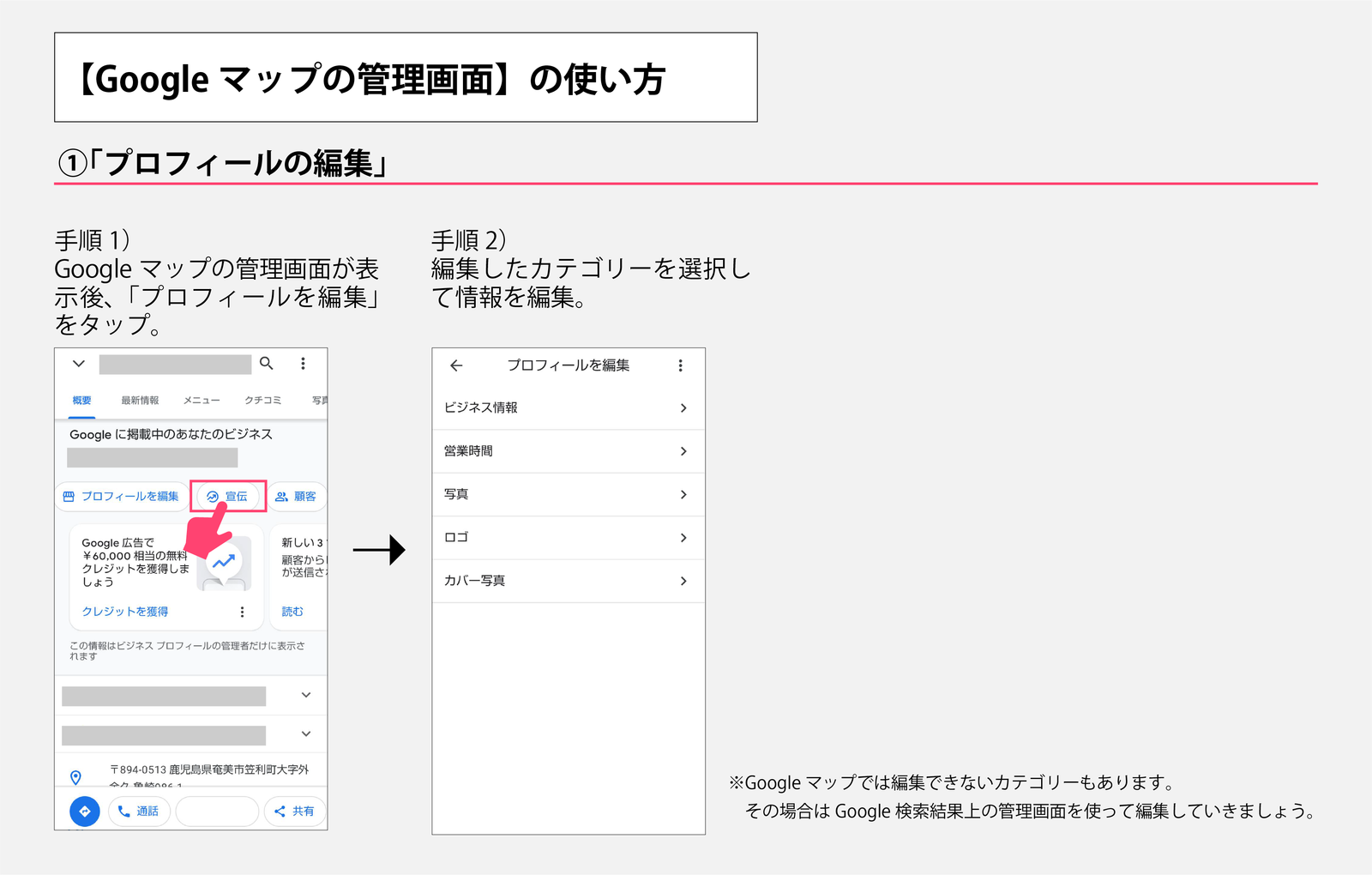Screen dimensions: 1372x875
Task: Open the ビジネス情報 row
Action: tap(569, 408)
